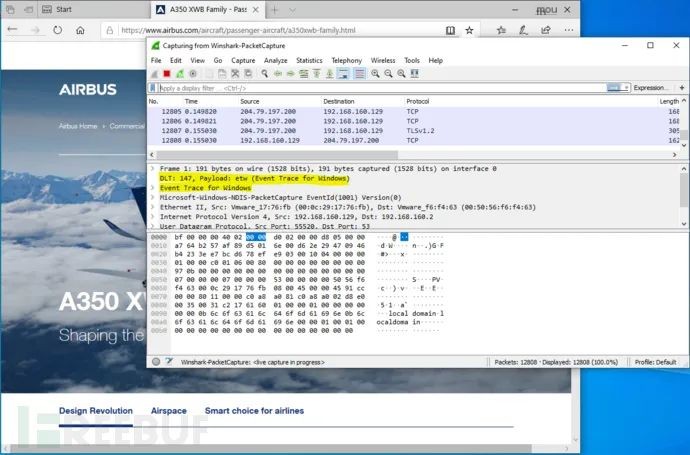Open Smart choice for airlines link
Screen dimensions: 690x455
254,411
